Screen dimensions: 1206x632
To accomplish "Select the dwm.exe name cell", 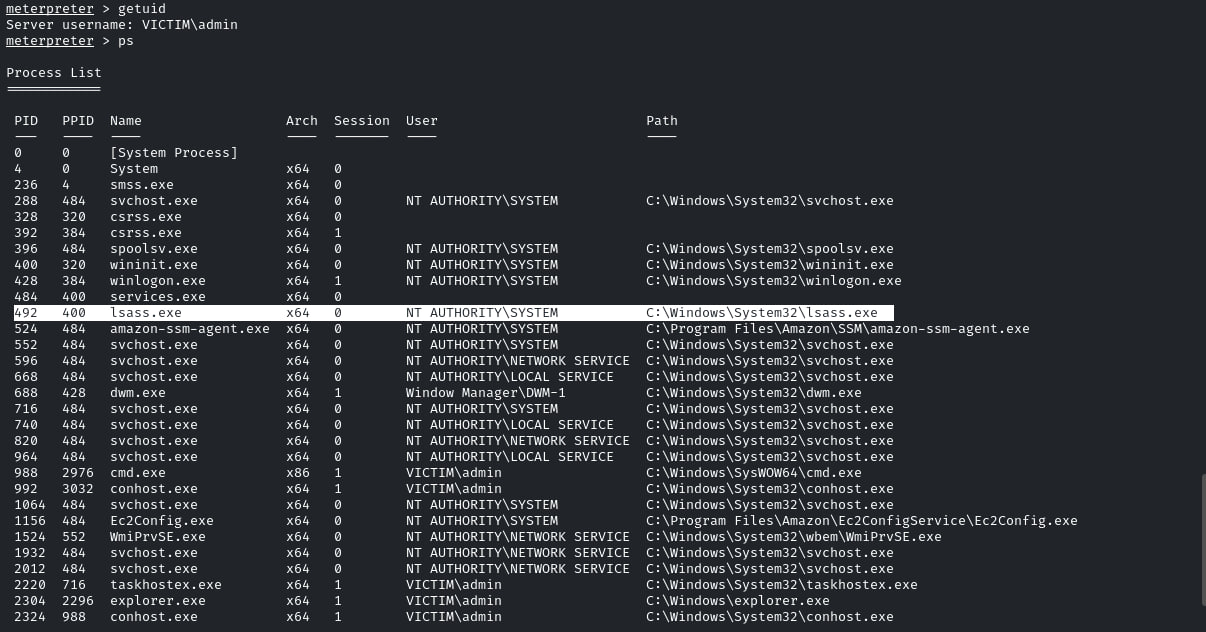I will pyautogui.click(x=138, y=393).
